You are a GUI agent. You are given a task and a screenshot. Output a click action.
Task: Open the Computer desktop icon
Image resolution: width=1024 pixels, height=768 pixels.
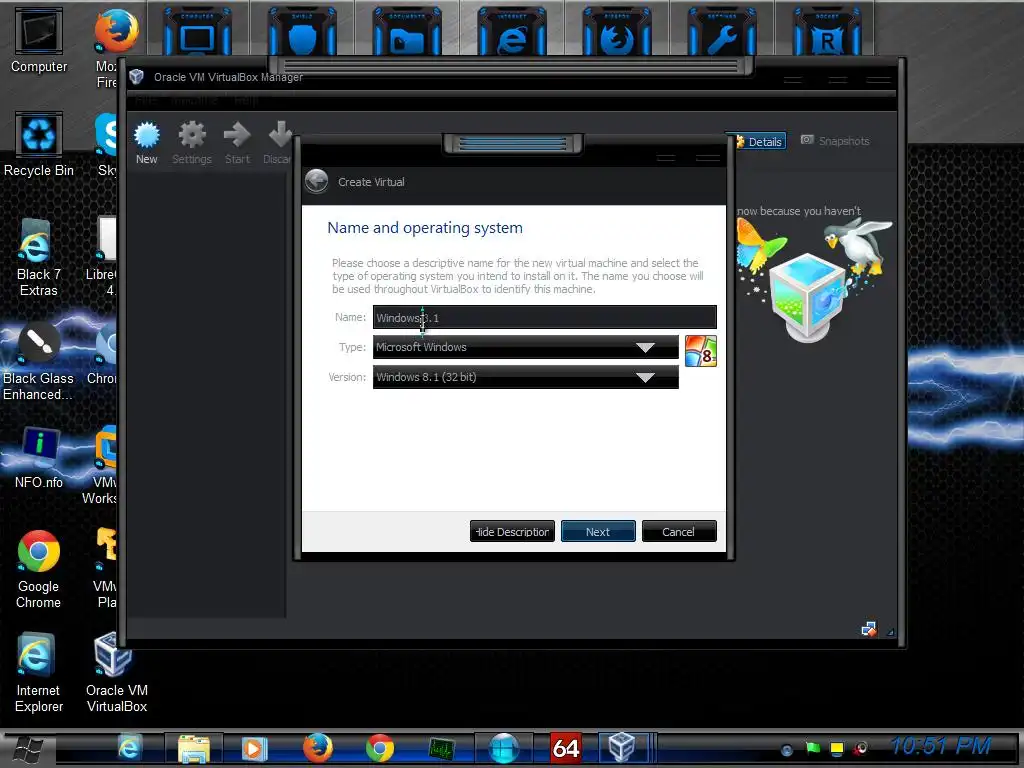39,40
